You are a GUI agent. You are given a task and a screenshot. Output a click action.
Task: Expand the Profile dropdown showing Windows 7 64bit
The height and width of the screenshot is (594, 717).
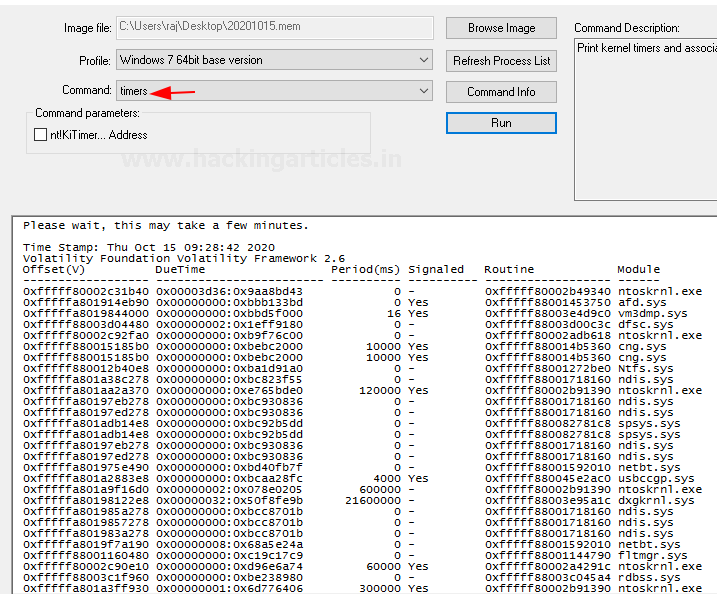pos(423,60)
